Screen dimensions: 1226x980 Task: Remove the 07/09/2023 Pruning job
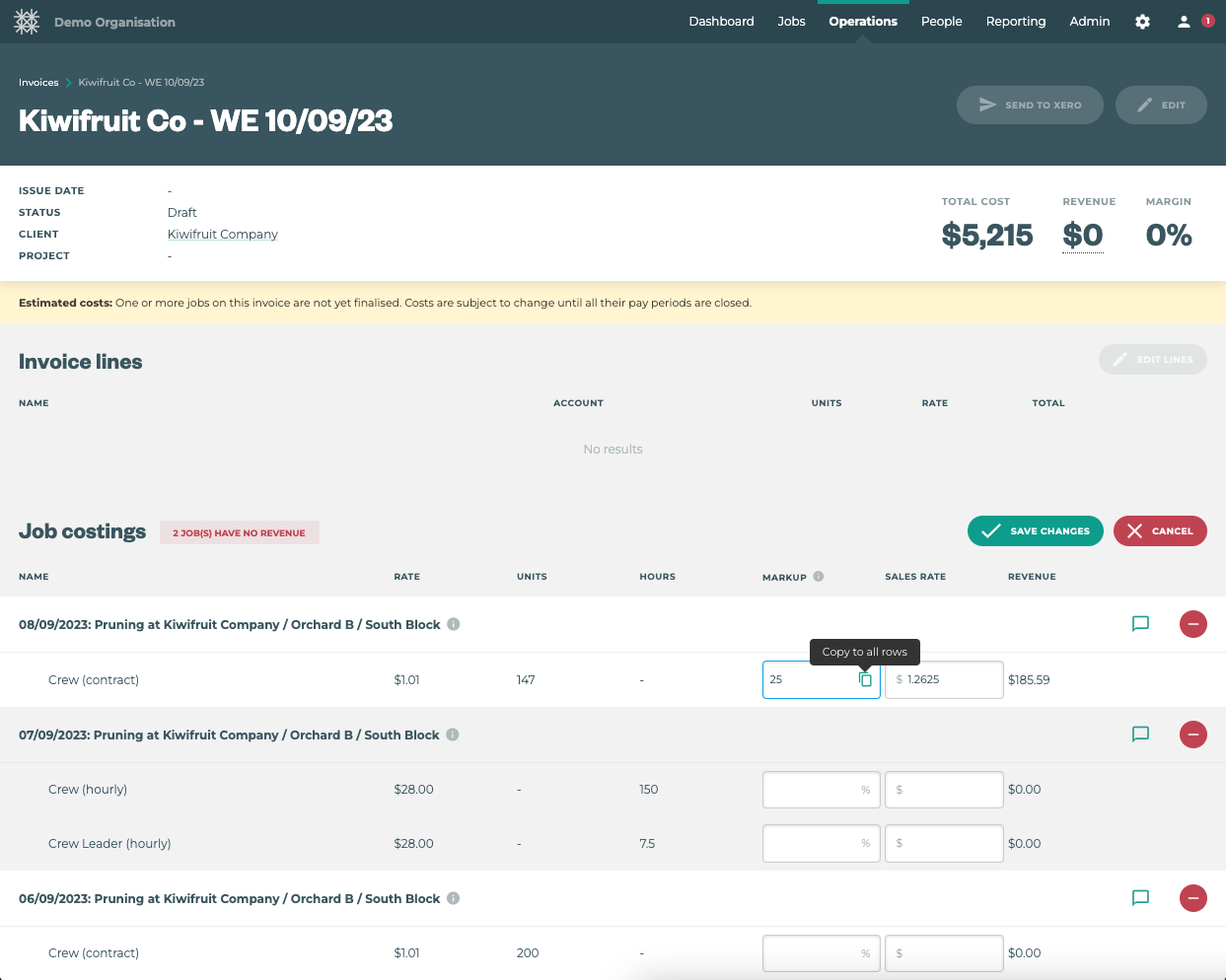pos(1192,735)
